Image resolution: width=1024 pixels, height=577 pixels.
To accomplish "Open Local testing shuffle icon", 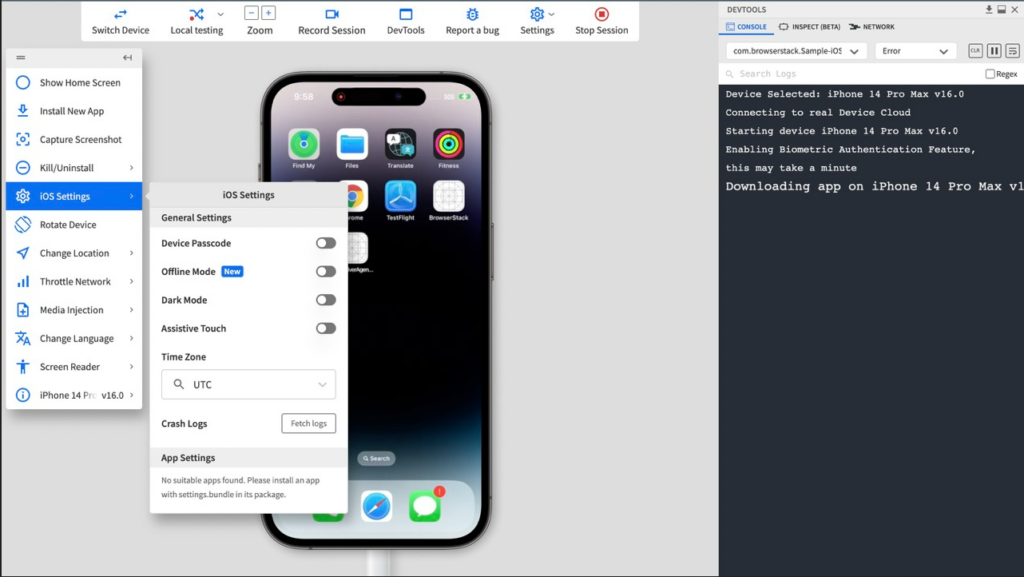I will (x=196, y=14).
